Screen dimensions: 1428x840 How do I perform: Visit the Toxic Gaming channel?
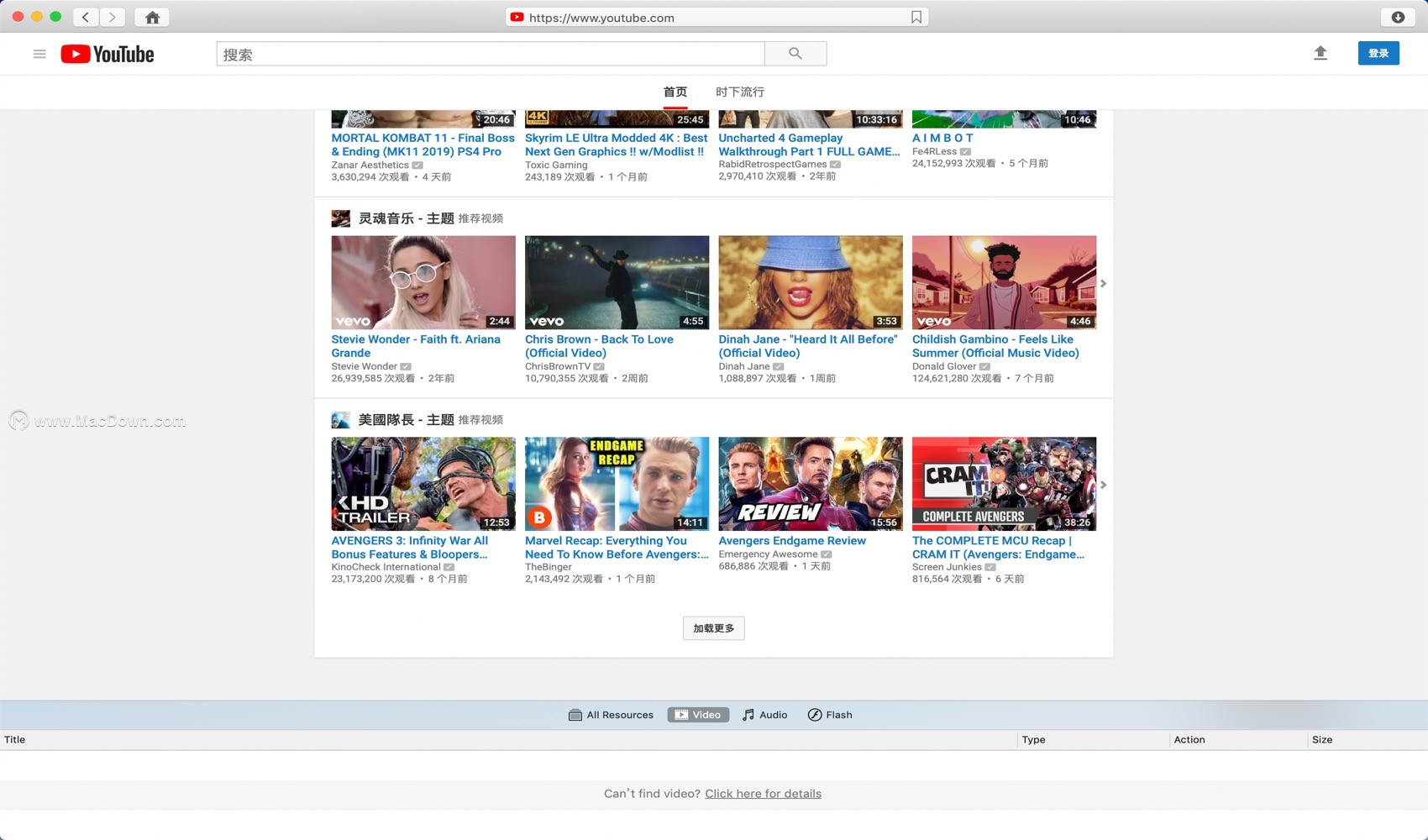tap(556, 165)
